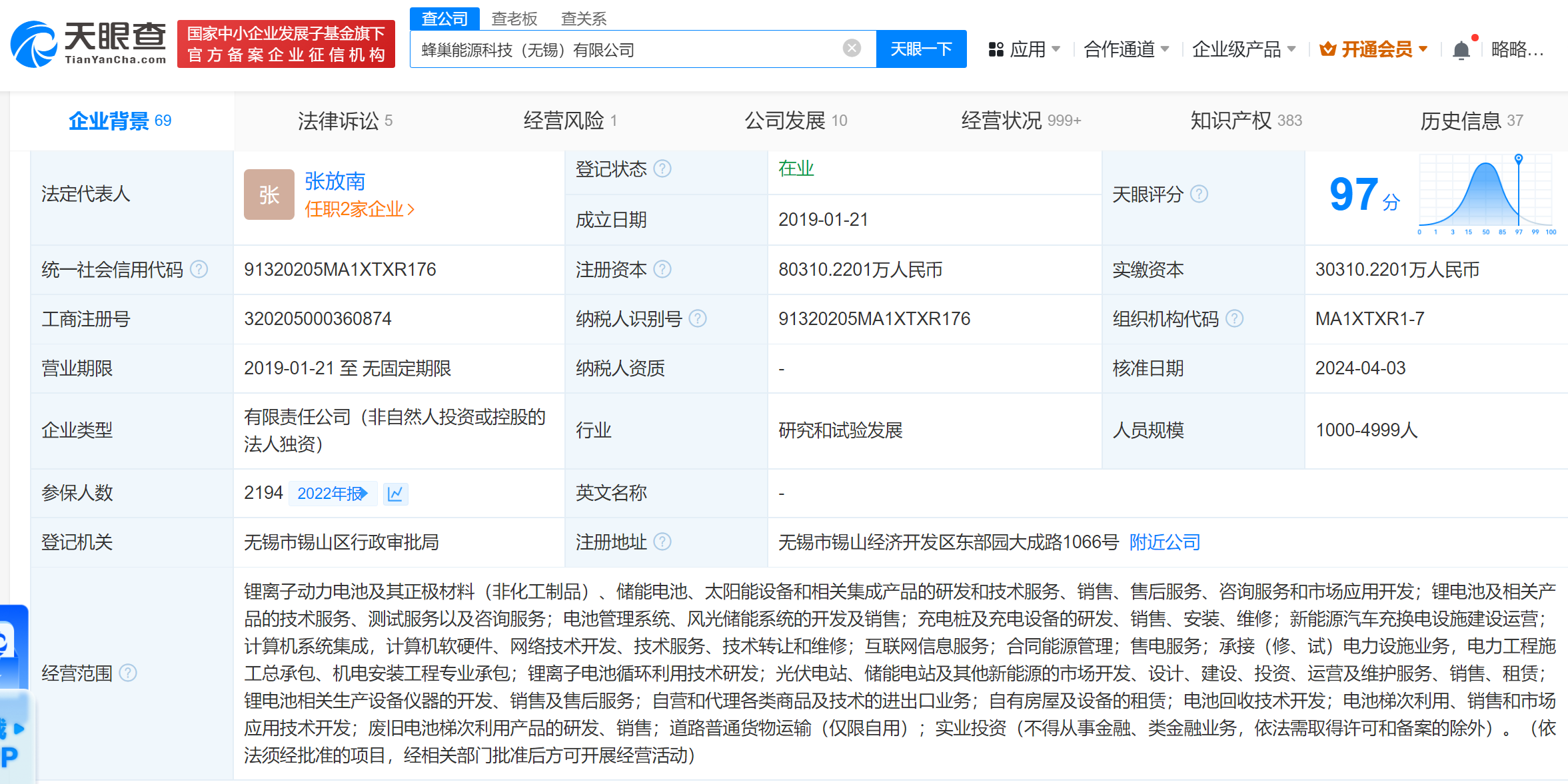Expand the 应用 dropdown menu

coord(1024,49)
